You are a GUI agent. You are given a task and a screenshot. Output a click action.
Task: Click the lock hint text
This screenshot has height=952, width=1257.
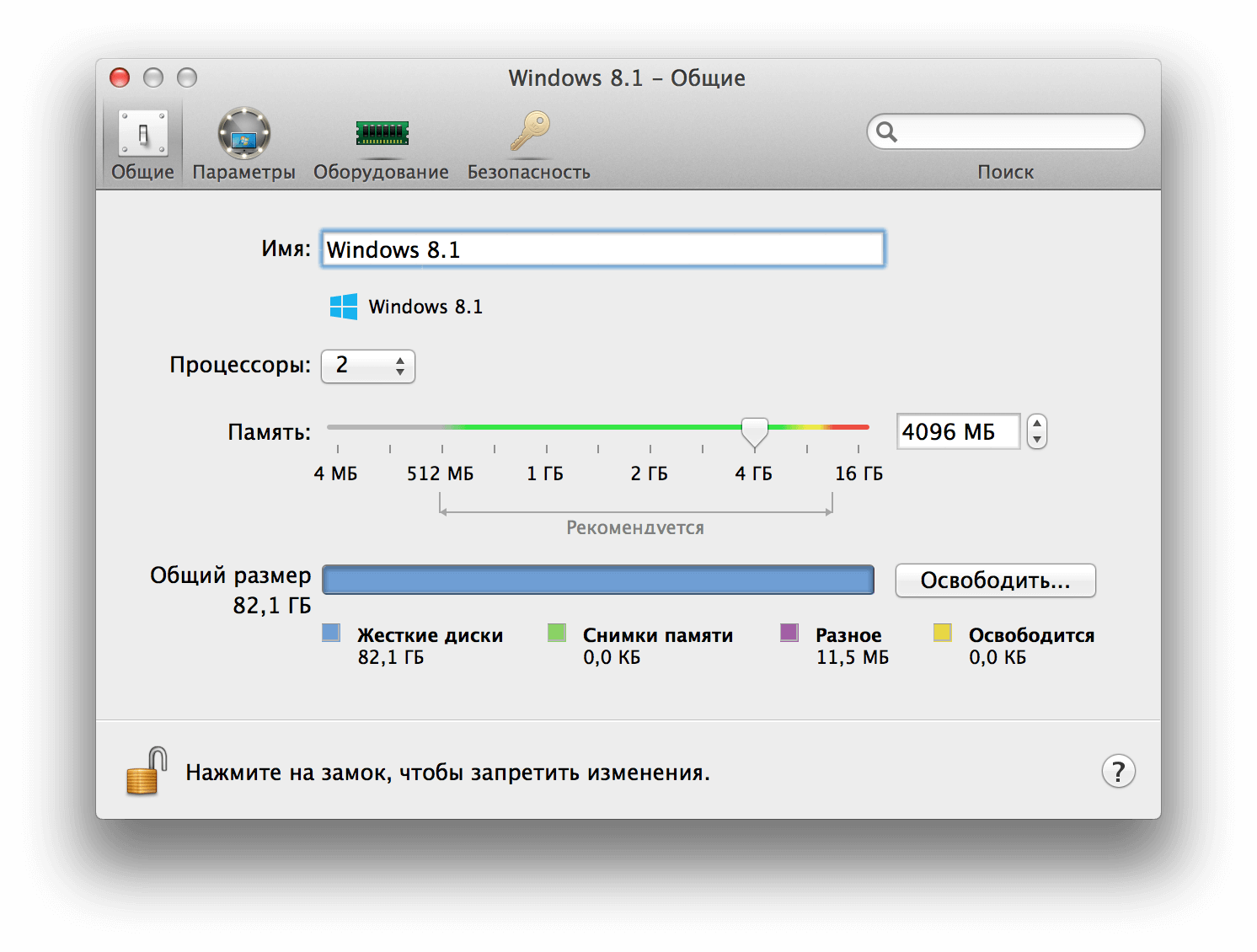447,773
